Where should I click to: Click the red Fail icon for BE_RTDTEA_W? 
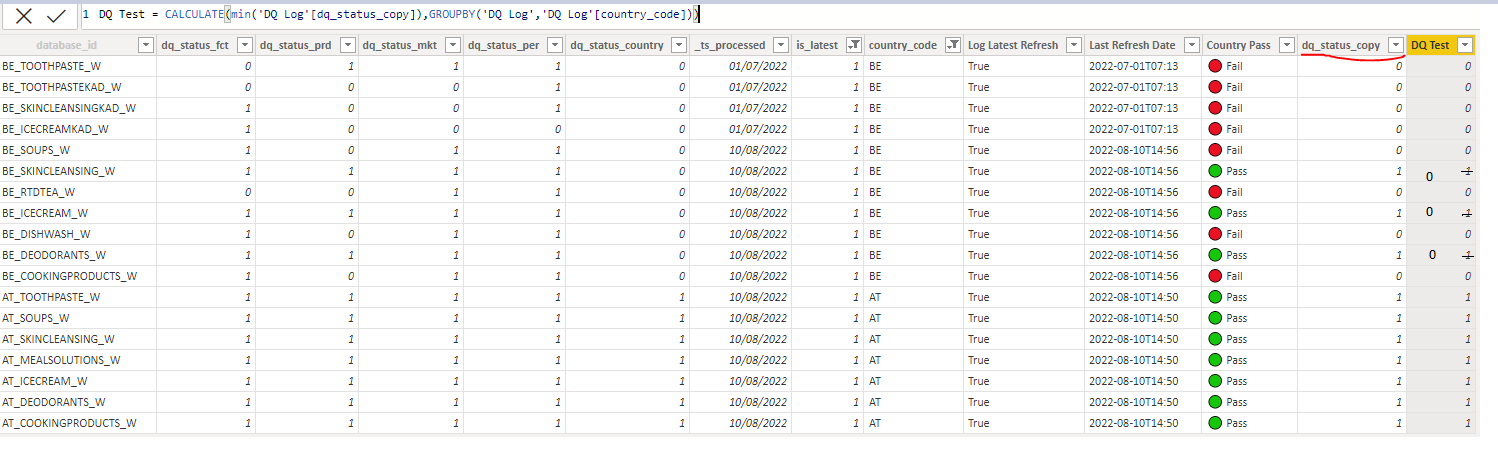pos(1215,192)
